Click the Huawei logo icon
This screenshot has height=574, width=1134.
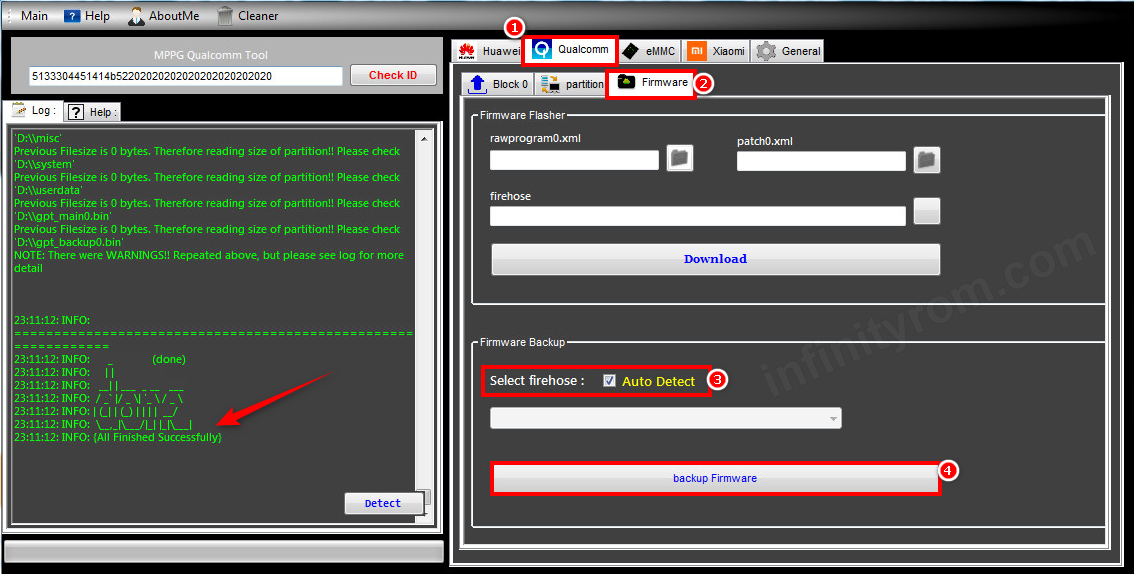466,51
